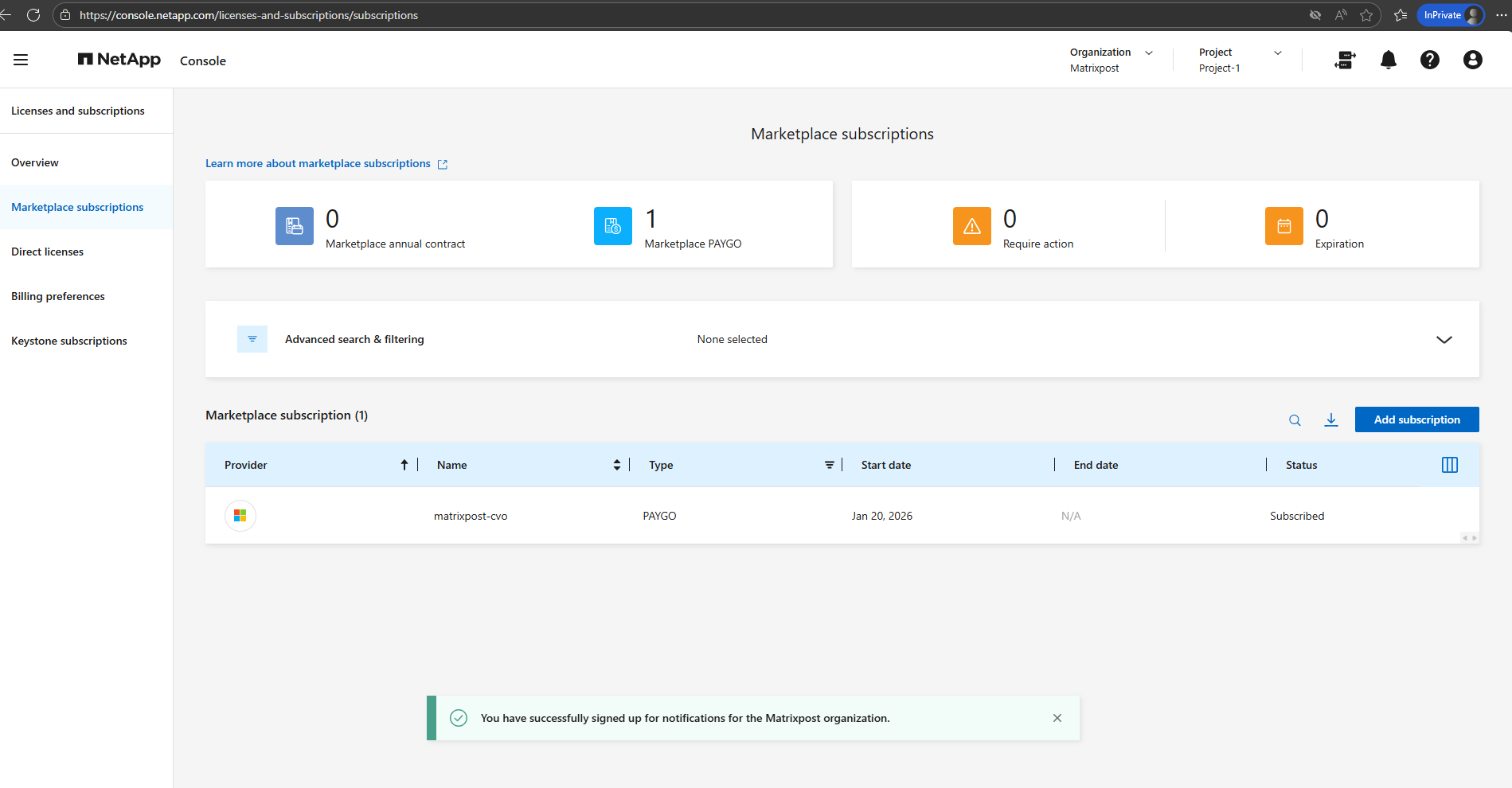The width and height of the screenshot is (1512, 788).
Task: Expand Advanced search & filtering panel
Action: click(1444, 340)
